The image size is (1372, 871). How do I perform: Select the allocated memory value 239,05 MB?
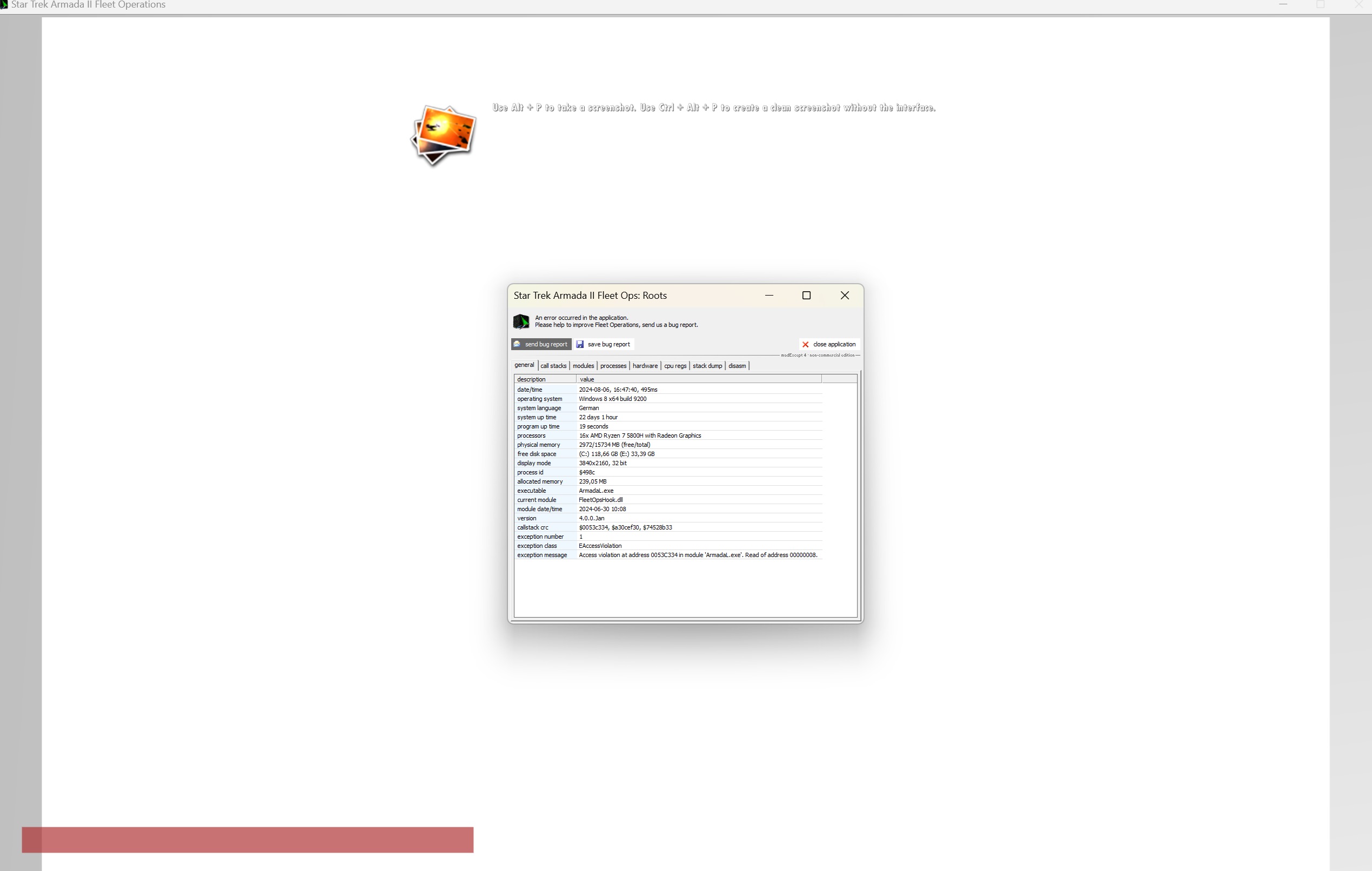click(593, 481)
